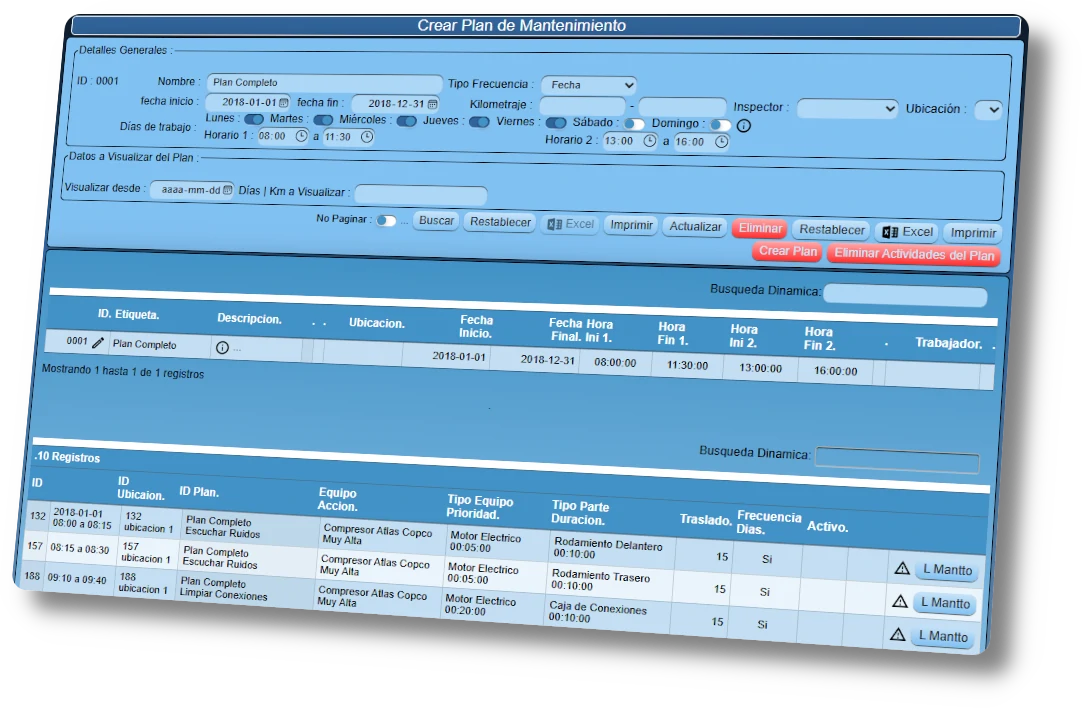
Task: Enable the Sábado workday switch
Action: (634, 124)
